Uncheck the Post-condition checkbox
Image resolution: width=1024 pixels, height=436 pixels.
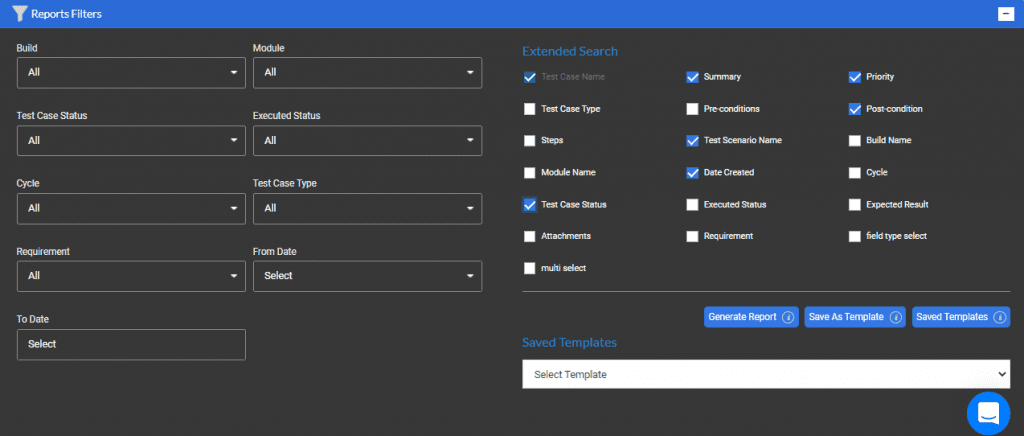coord(855,109)
